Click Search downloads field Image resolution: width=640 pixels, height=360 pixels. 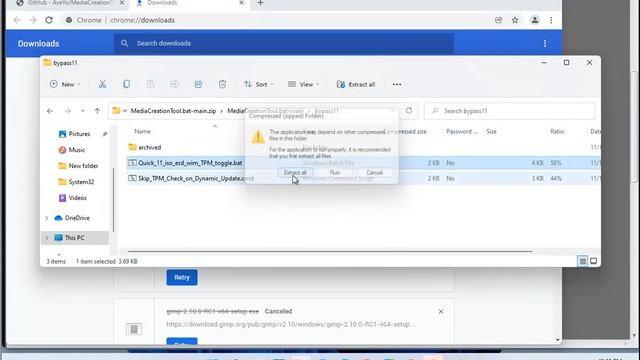[284, 43]
